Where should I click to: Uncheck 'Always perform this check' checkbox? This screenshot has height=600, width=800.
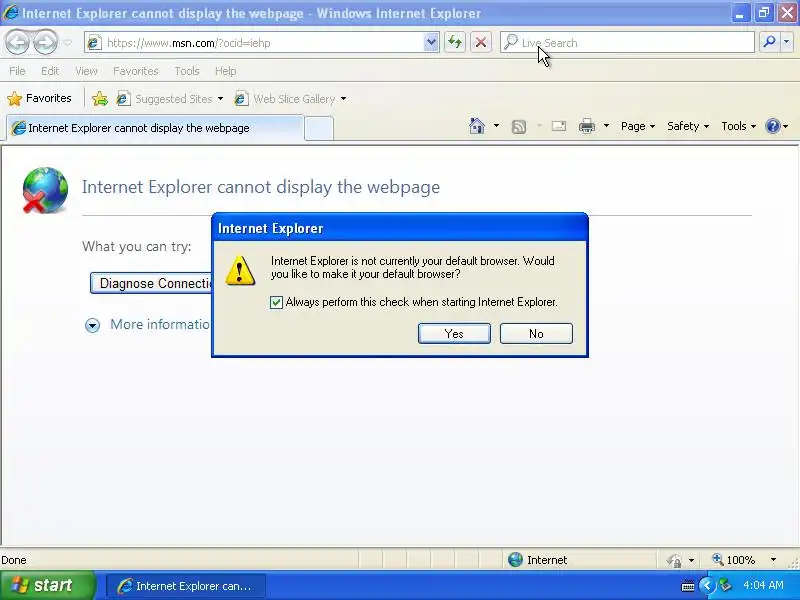click(276, 303)
